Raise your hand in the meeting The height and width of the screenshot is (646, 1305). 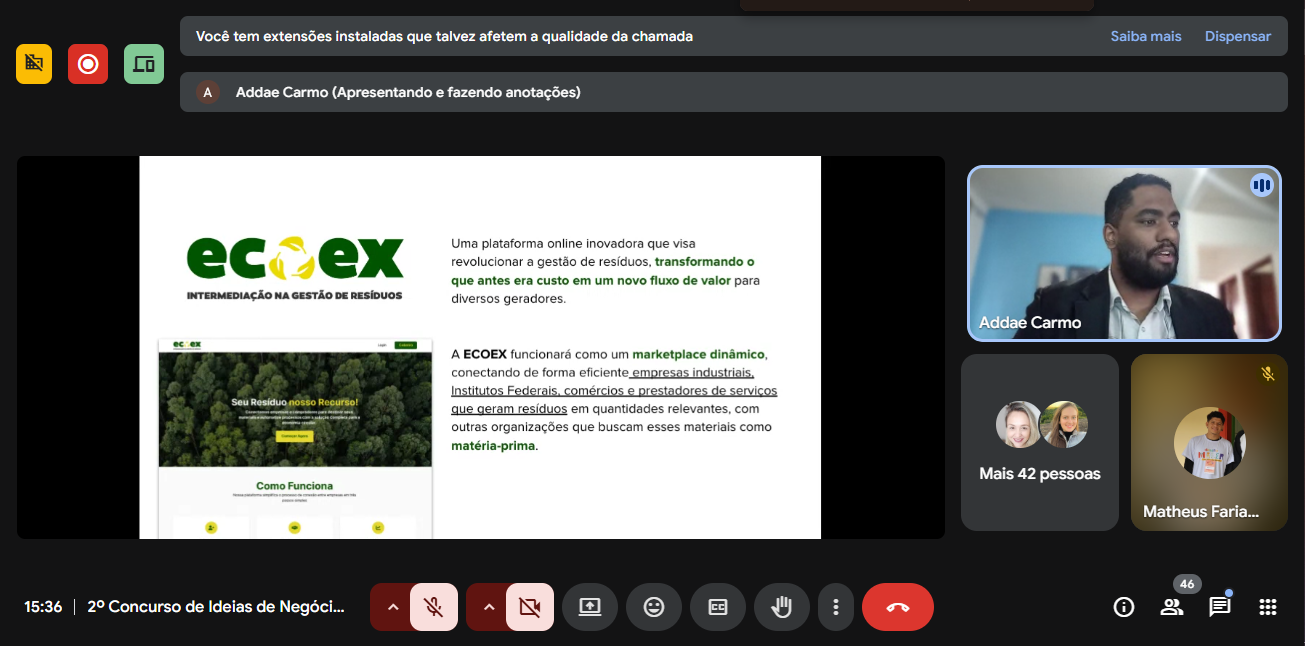coord(782,607)
